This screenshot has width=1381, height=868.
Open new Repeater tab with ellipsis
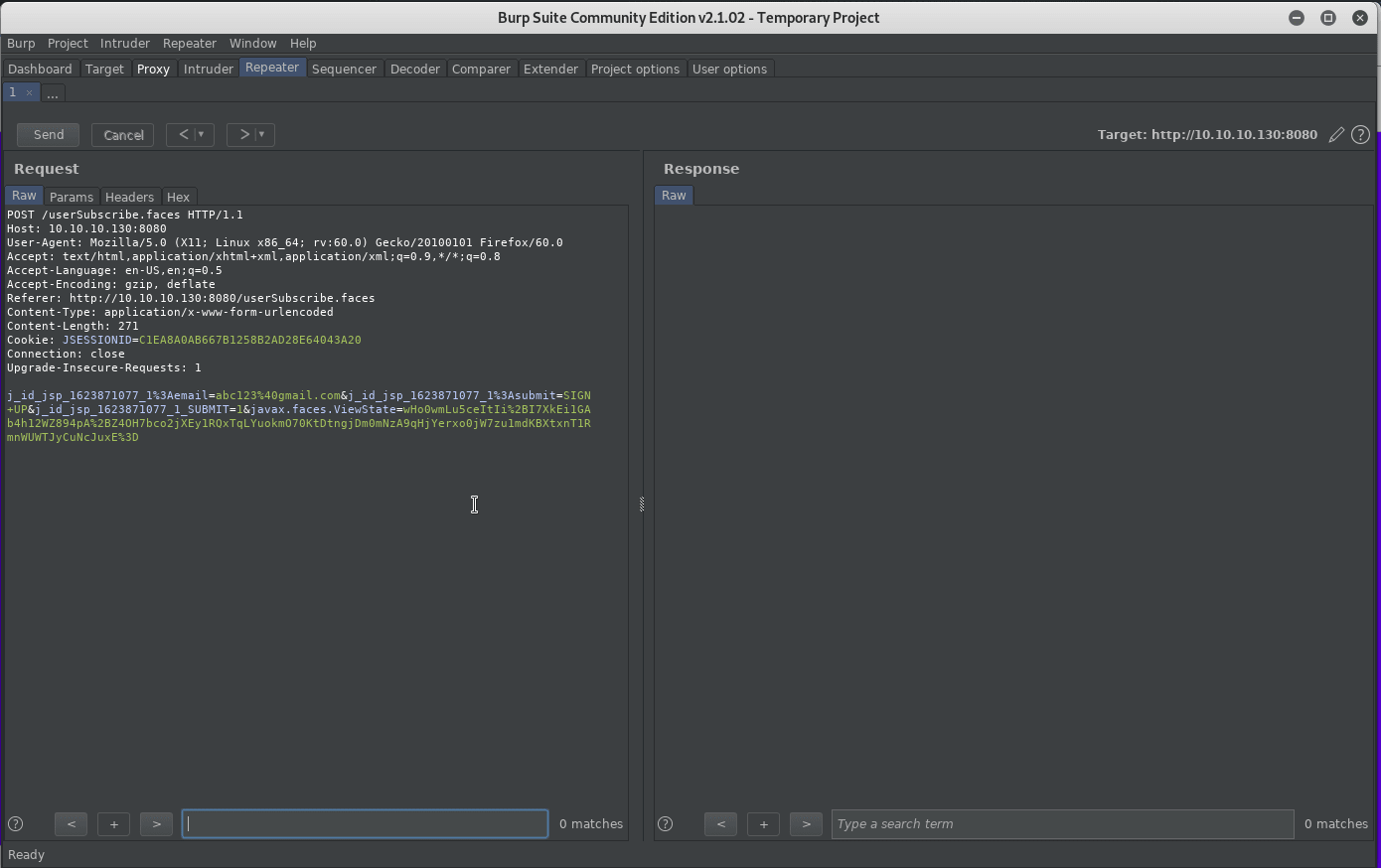tap(53, 93)
